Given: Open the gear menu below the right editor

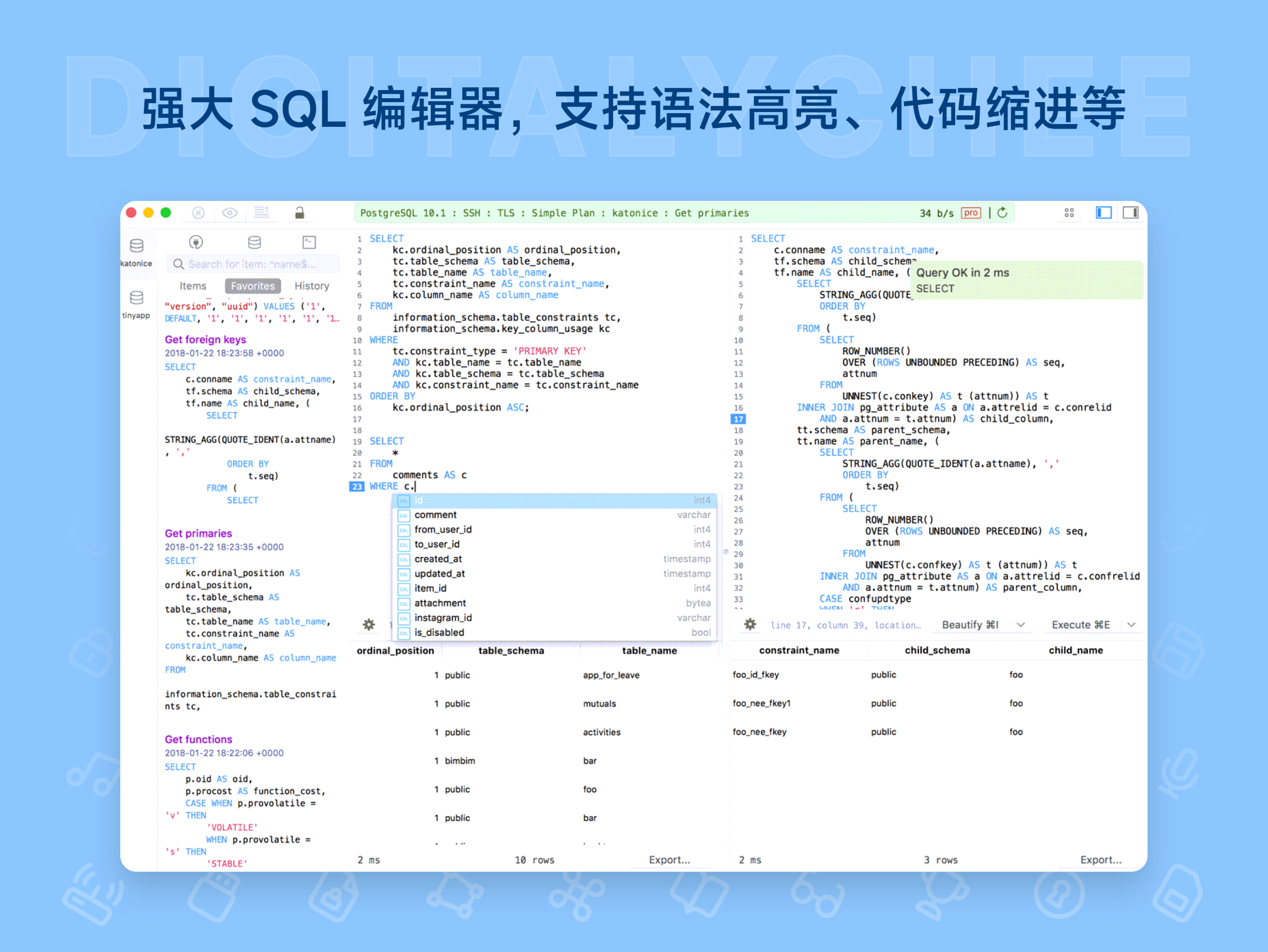Looking at the screenshot, I should point(750,625).
